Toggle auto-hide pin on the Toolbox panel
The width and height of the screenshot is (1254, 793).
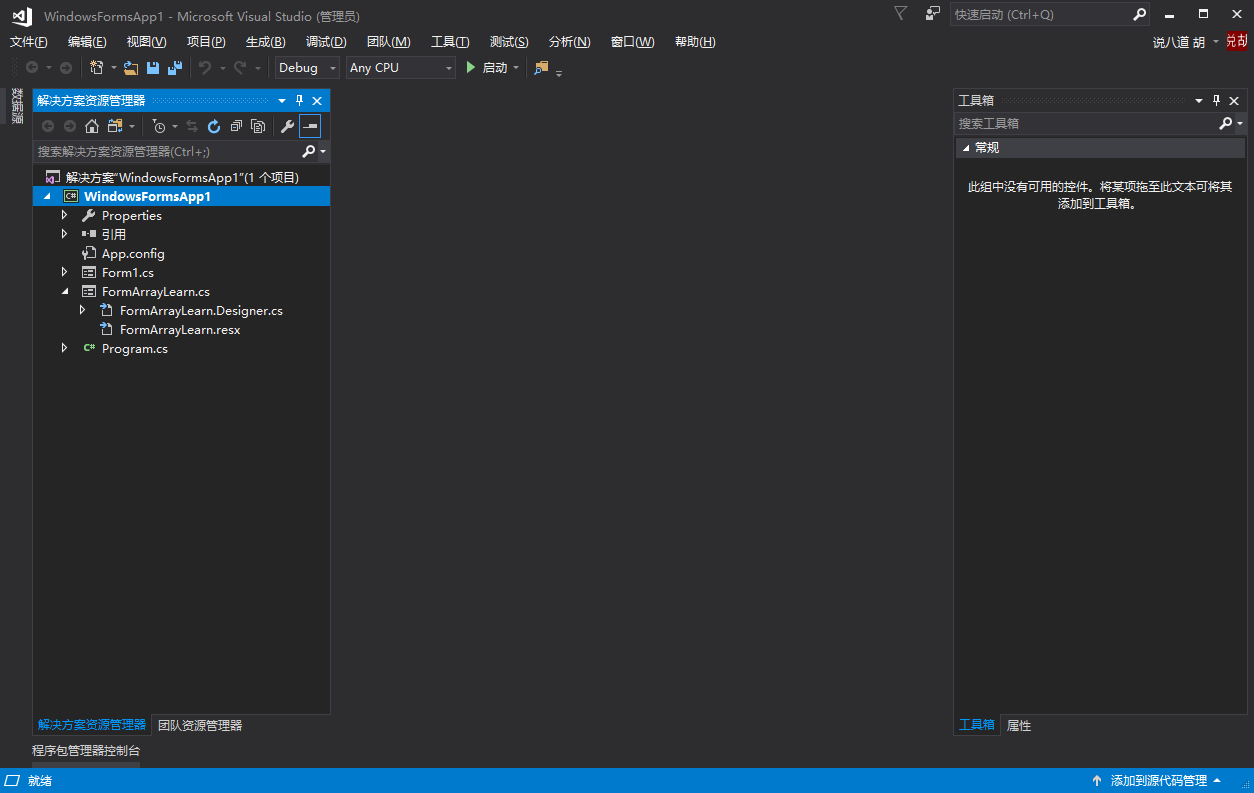[1216, 101]
